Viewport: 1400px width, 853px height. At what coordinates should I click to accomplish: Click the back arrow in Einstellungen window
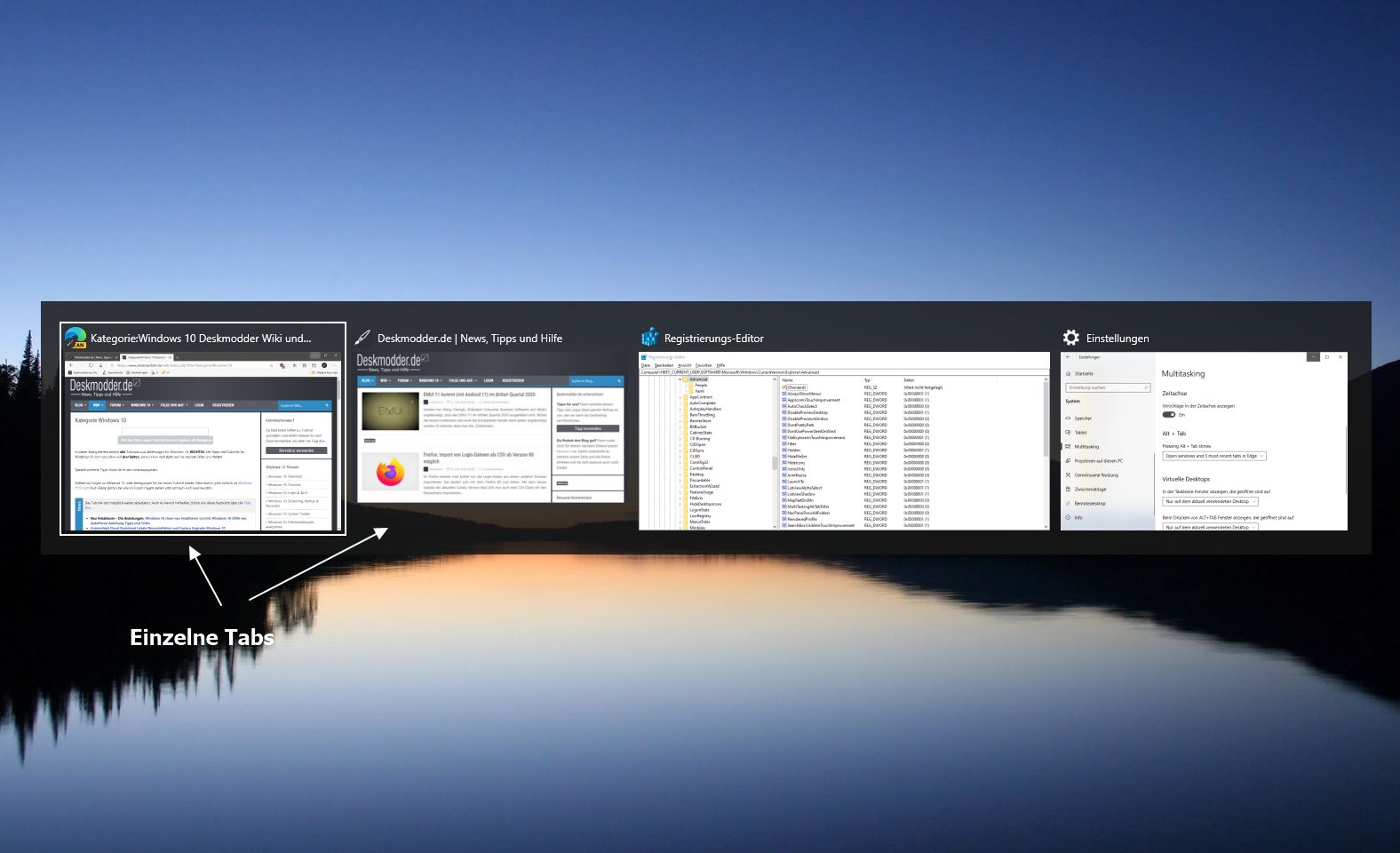1069,357
